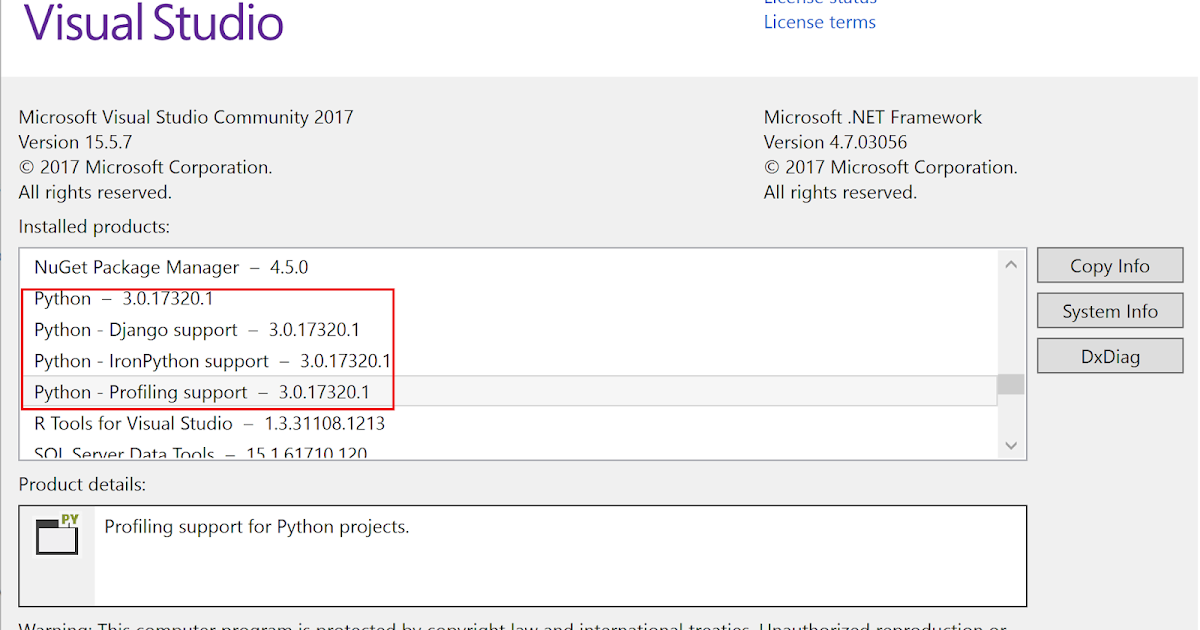Click the installed products scrollbar thumb

1011,385
